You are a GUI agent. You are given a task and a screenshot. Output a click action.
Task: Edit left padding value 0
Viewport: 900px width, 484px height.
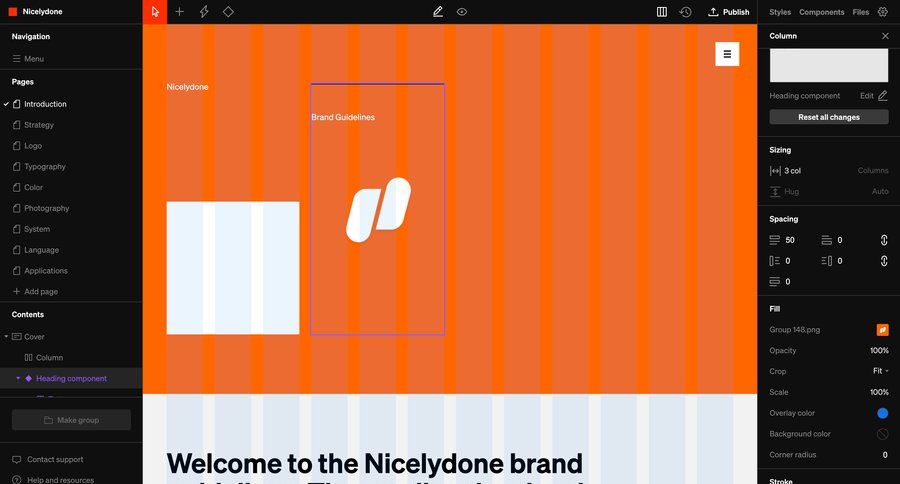point(788,261)
